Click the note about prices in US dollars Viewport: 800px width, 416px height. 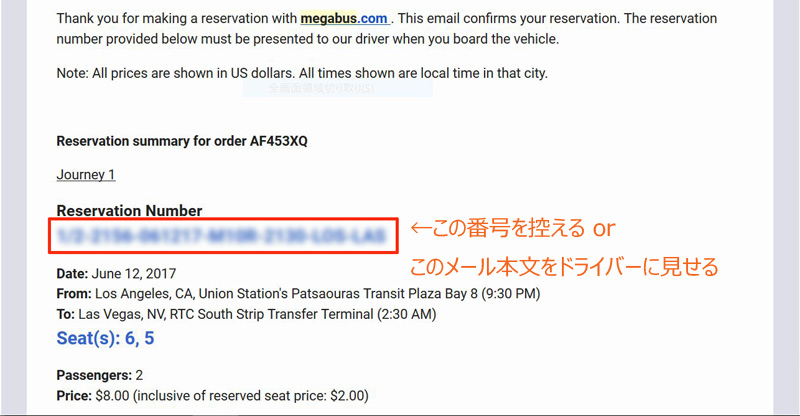302,73
